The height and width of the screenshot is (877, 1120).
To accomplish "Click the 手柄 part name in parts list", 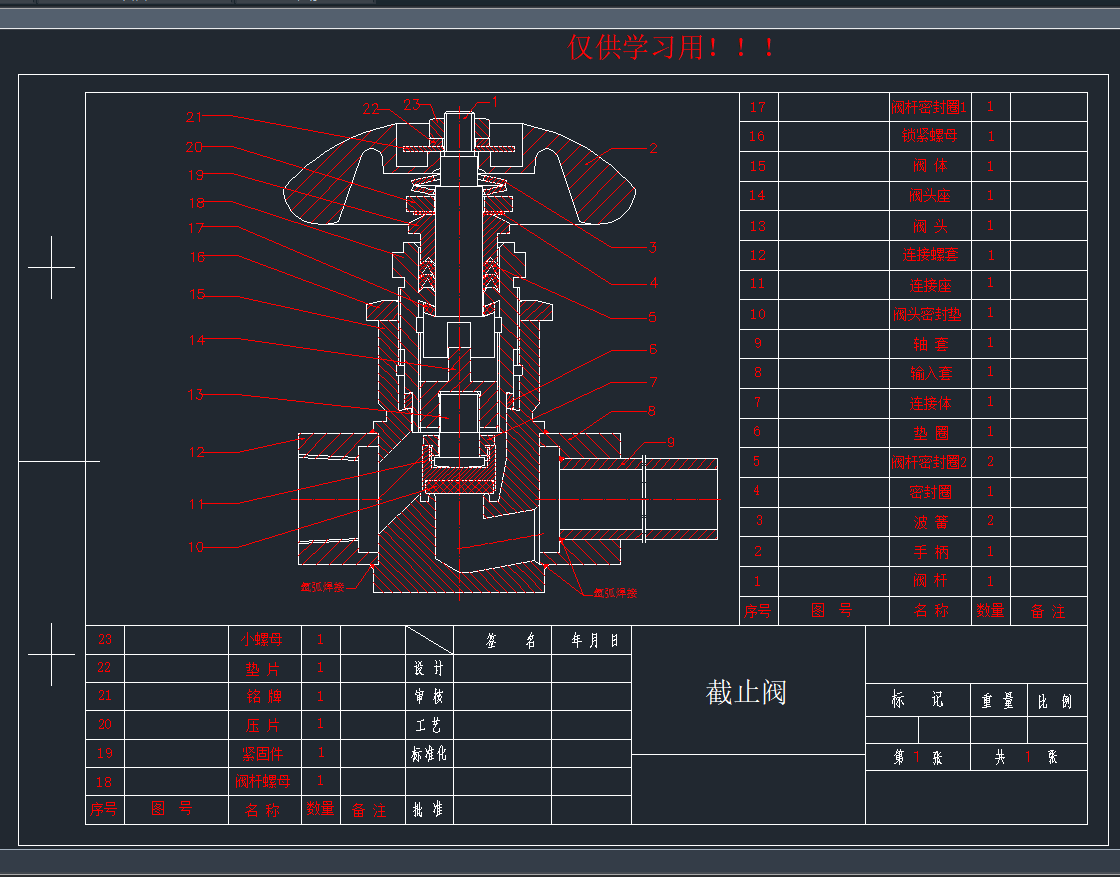I will tap(930, 551).
